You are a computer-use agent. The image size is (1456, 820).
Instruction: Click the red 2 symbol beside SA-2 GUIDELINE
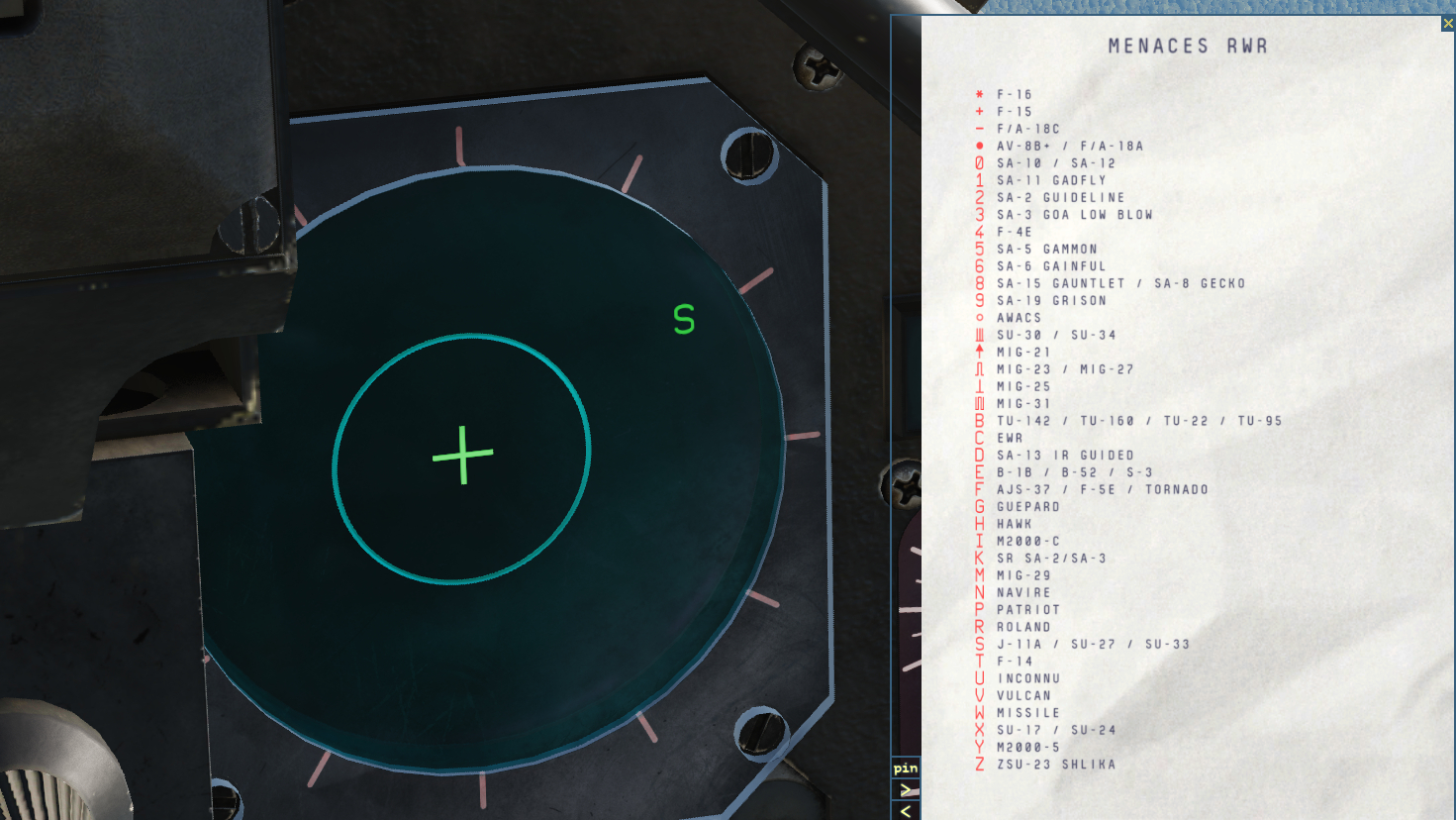[980, 197]
